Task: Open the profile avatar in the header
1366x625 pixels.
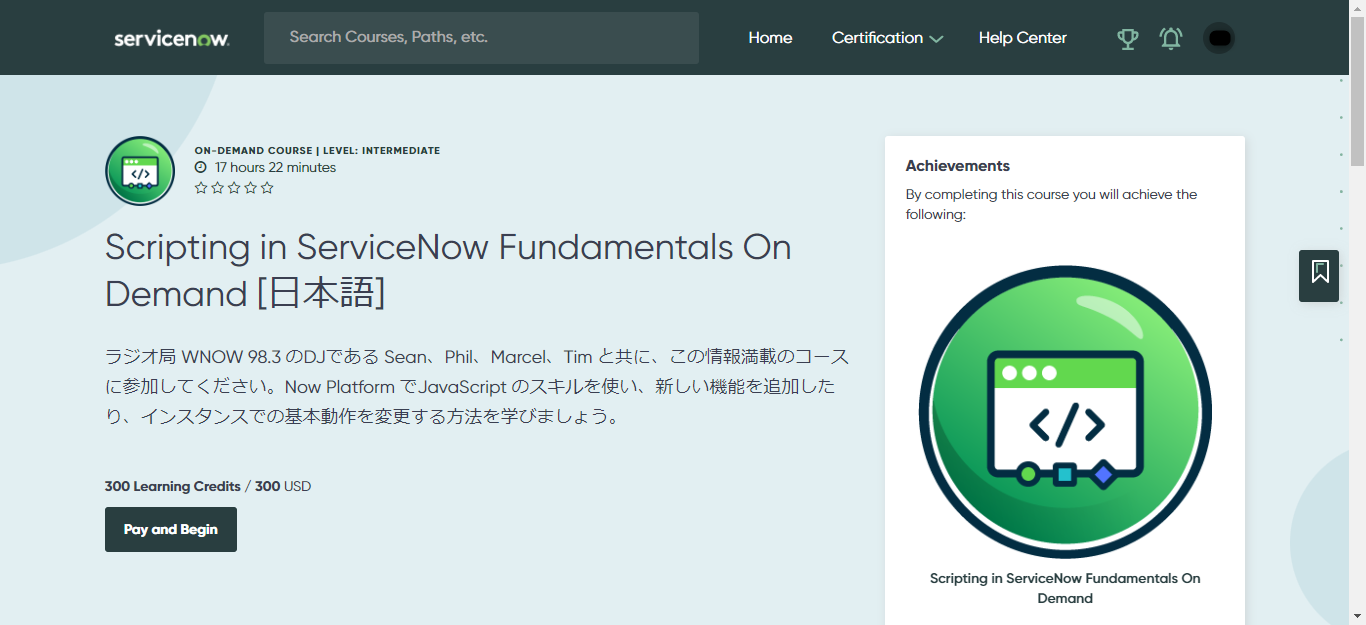Action: (x=1218, y=37)
